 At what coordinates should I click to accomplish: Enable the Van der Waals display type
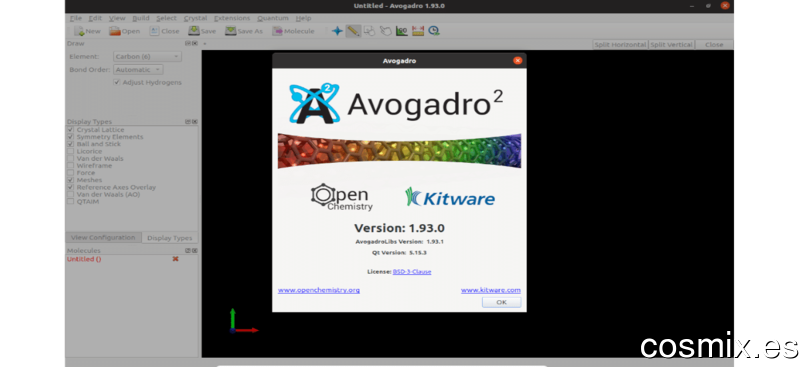click(70, 159)
